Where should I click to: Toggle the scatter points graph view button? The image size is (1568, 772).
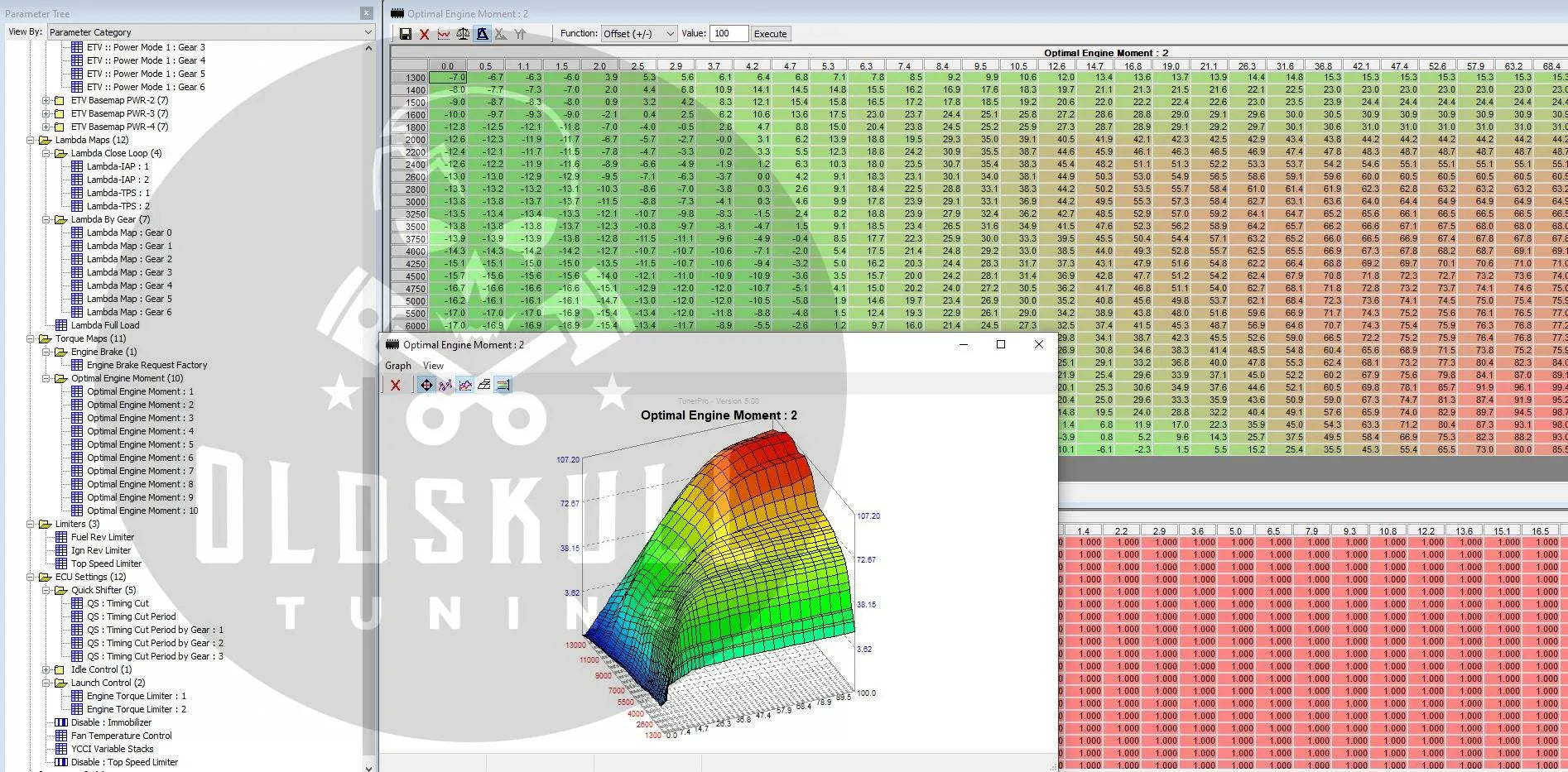point(445,385)
